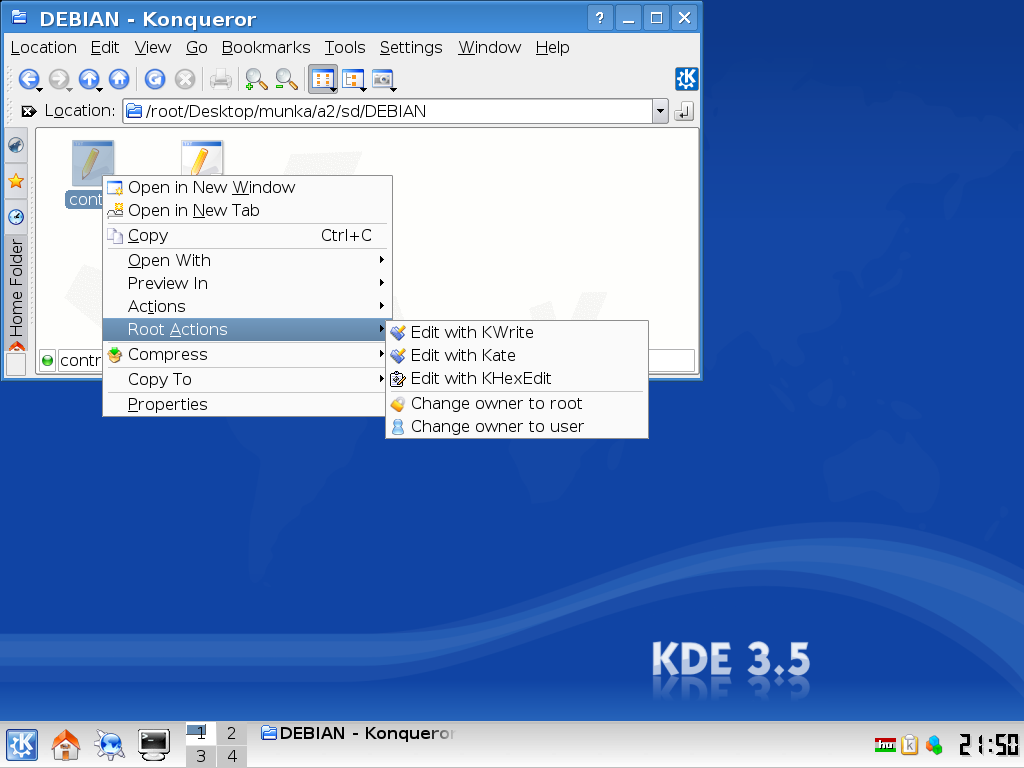This screenshot has height=768, width=1024.
Task: Switch to virtual desktop 4
Action: [231, 756]
